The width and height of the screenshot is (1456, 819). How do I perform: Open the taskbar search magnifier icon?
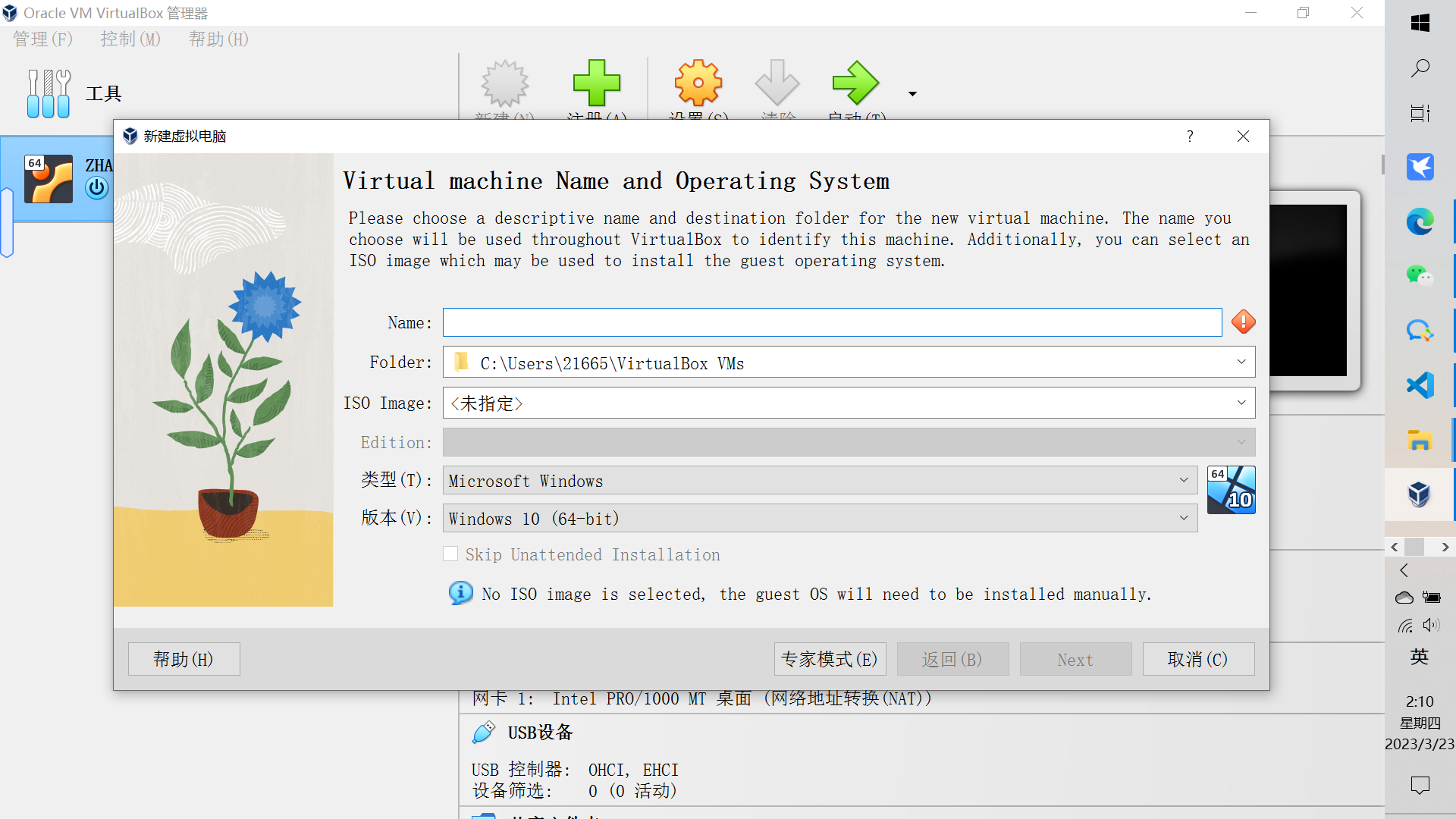coord(1420,68)
